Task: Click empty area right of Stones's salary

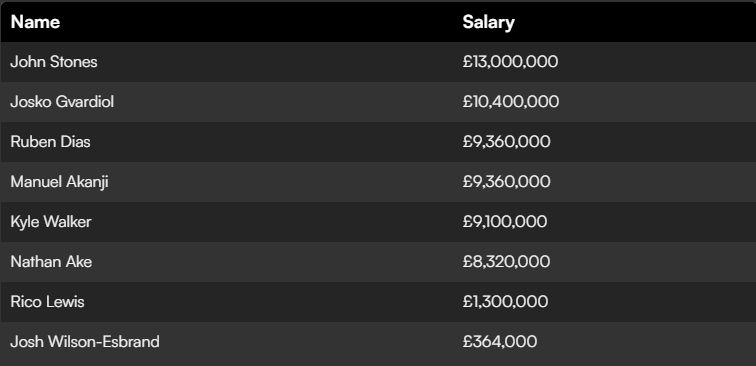Action: (x=656, y=62)
